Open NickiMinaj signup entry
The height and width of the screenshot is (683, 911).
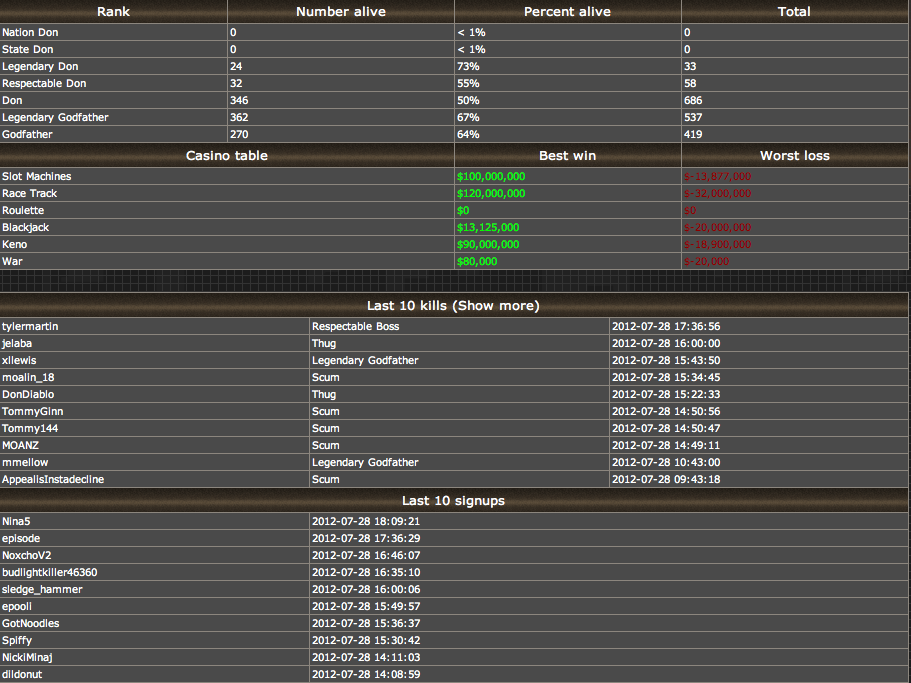pyautogui.click(x=27, y=657)
